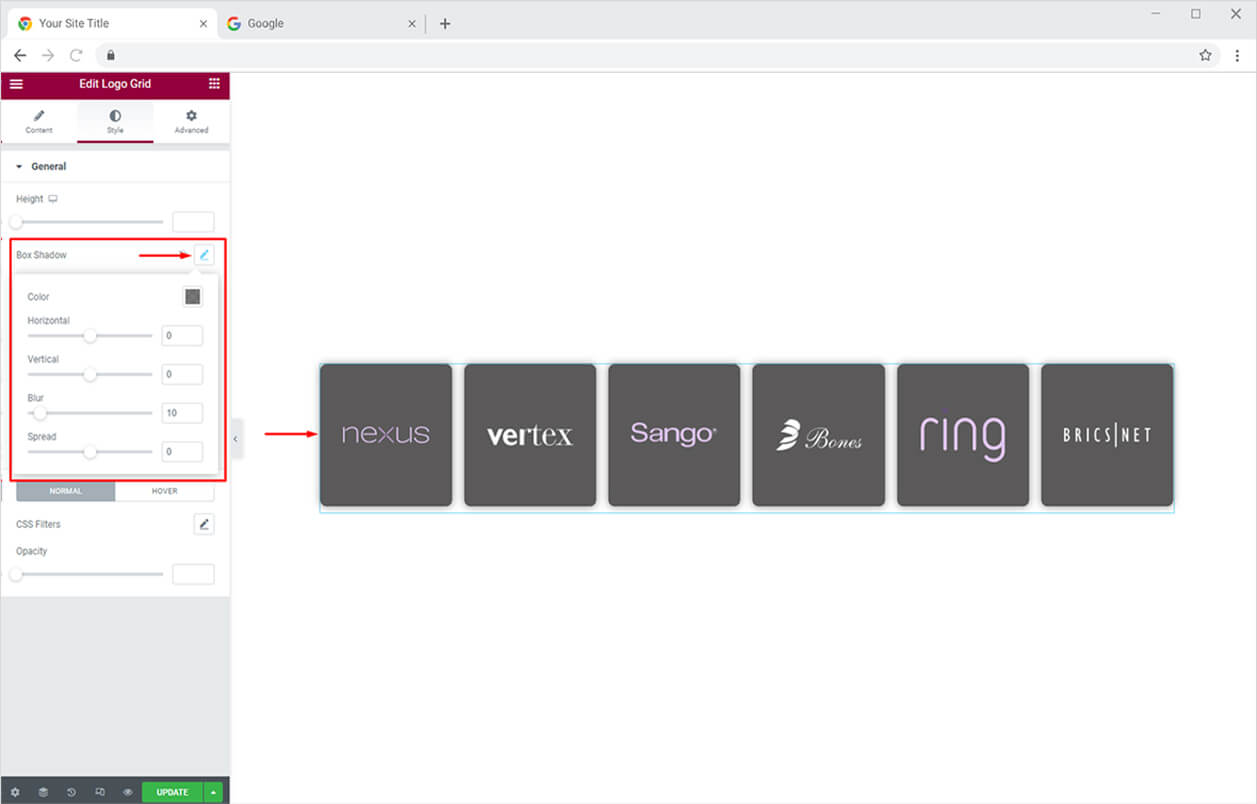Click the Vertical shadow slider
The image size is (1257, 804).
tap(90, 375)
